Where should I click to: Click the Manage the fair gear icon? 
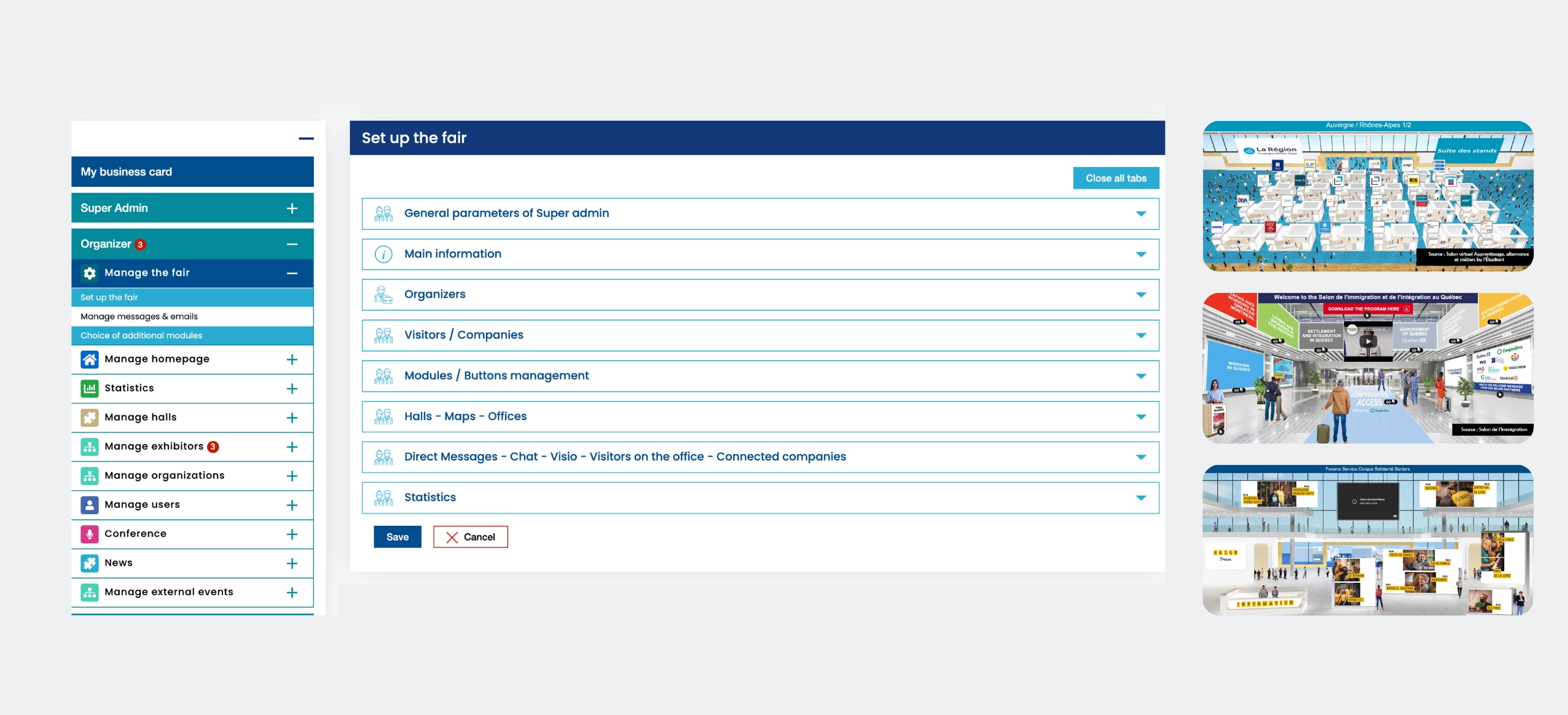(x=90, y=273)
